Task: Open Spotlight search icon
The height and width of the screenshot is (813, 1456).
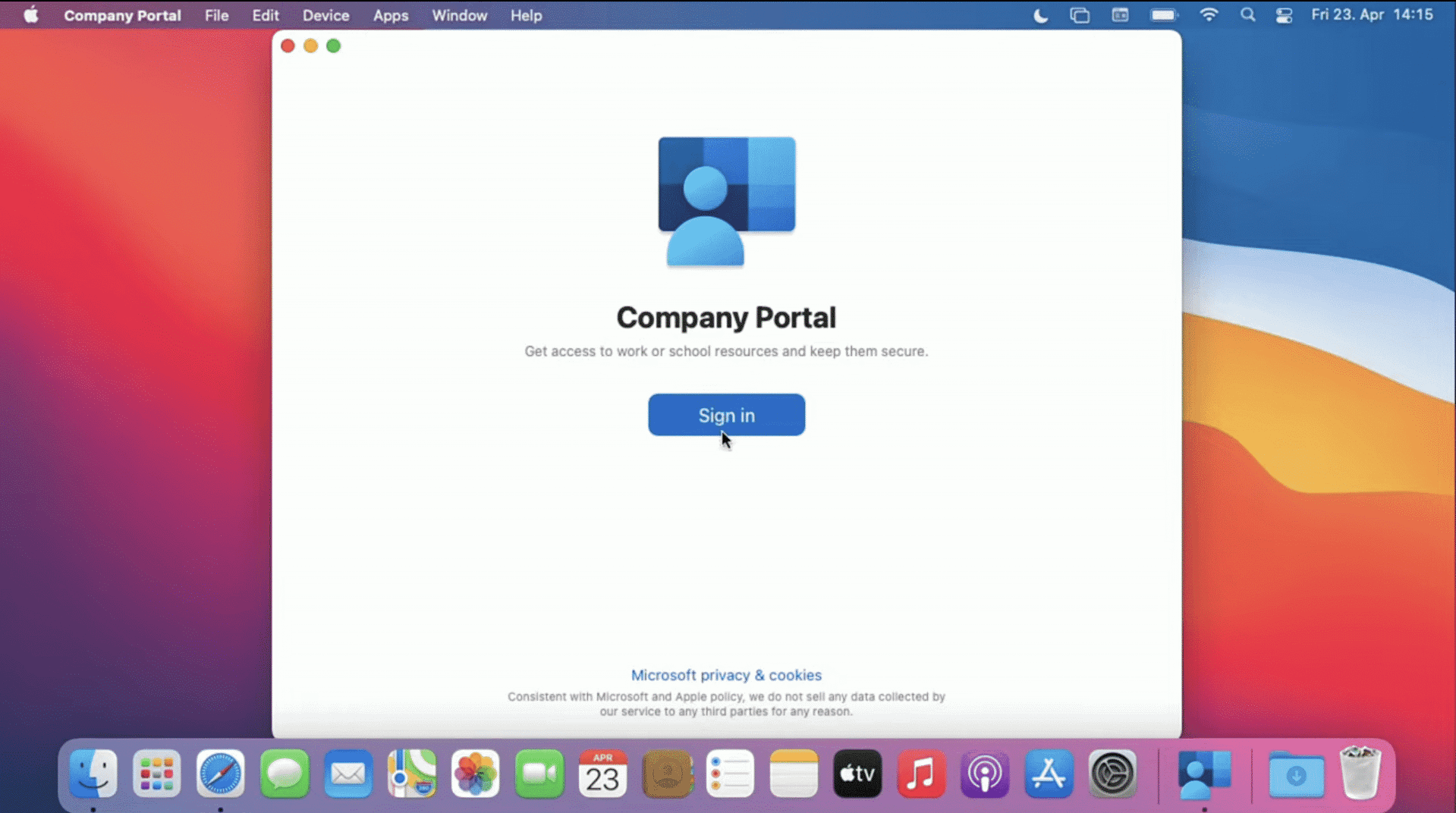Action: (x=1247, y=15)
